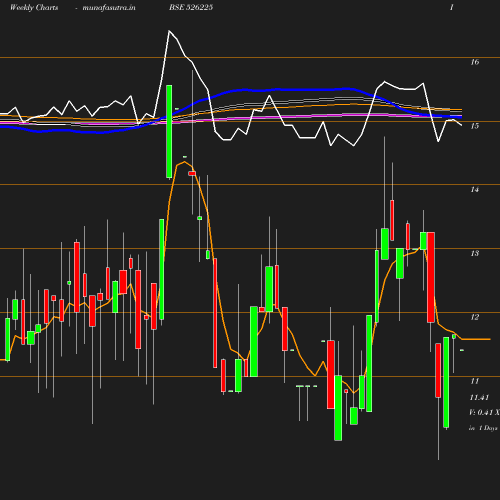Viewport: 500px width, 500px height.
Task: Click the "Weekly Charts" title text
Action: point(34,7)
